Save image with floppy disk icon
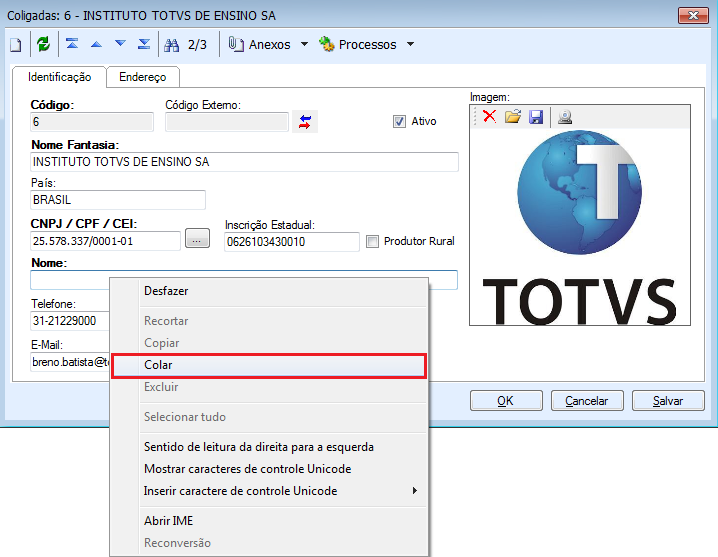This screenshot has height=557, width=718. [536, 117]
